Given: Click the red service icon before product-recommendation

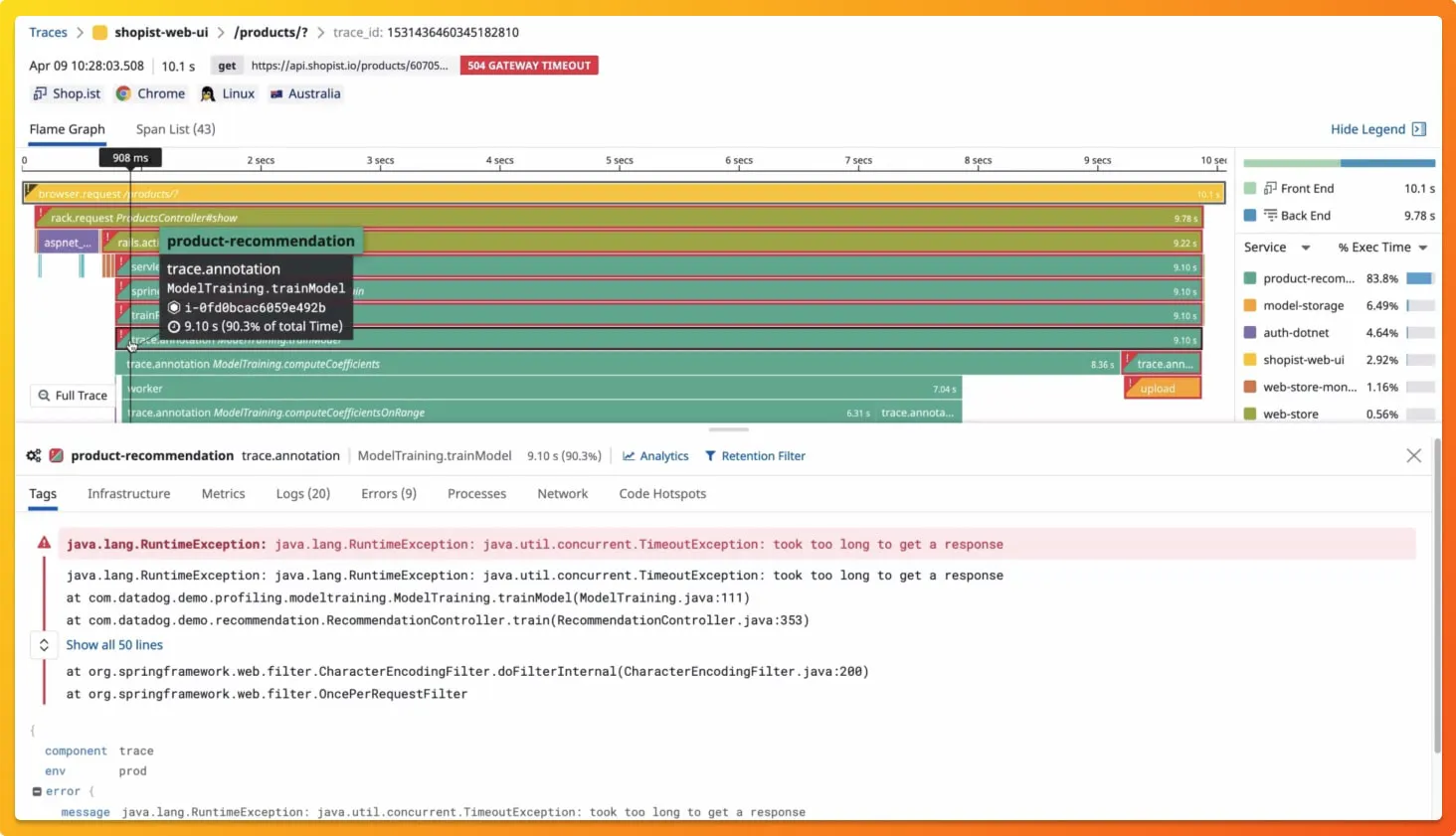Looking at the screenshot, I should (57, 456).
